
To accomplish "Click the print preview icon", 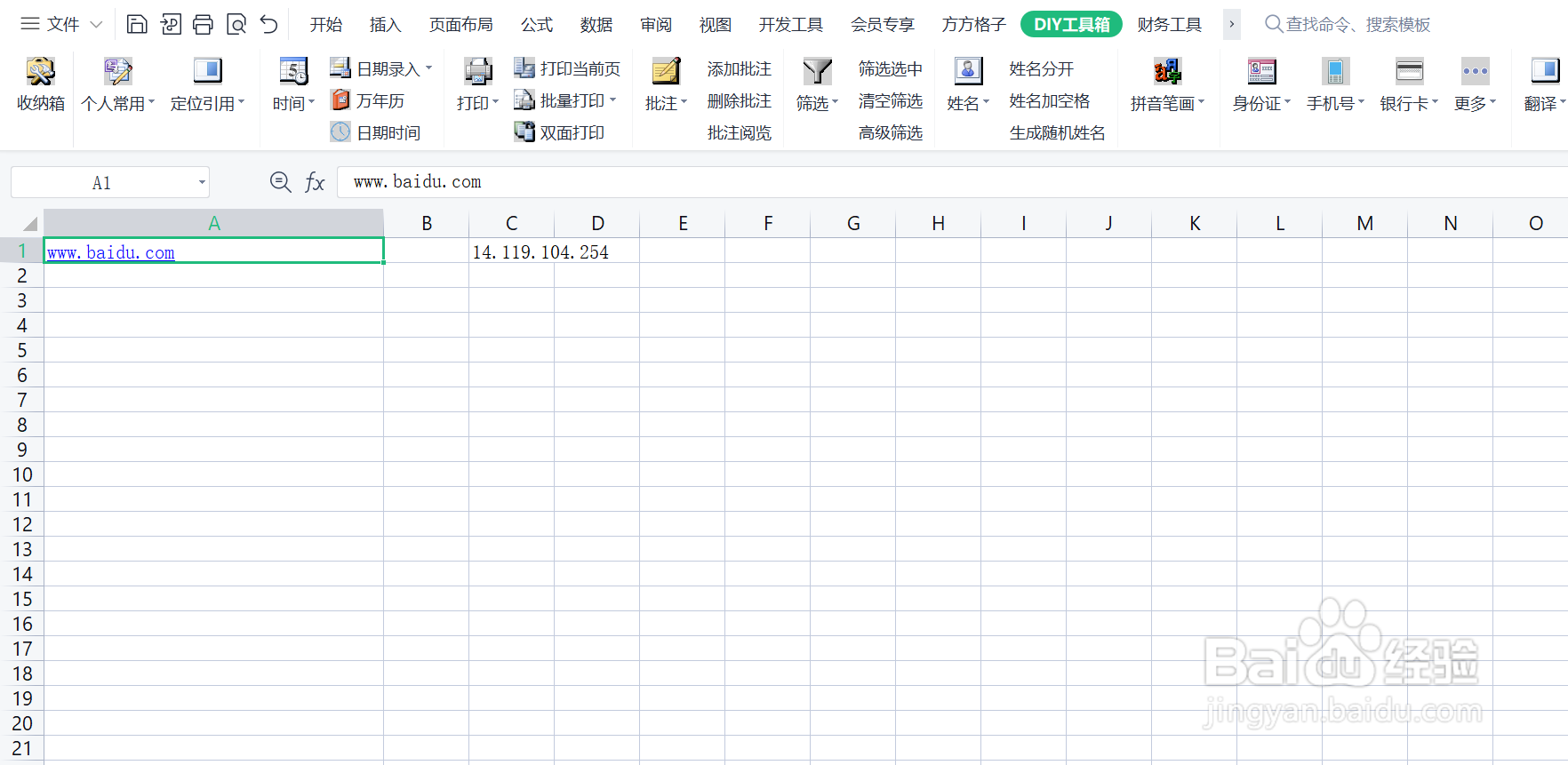I will tap(236, 24).
